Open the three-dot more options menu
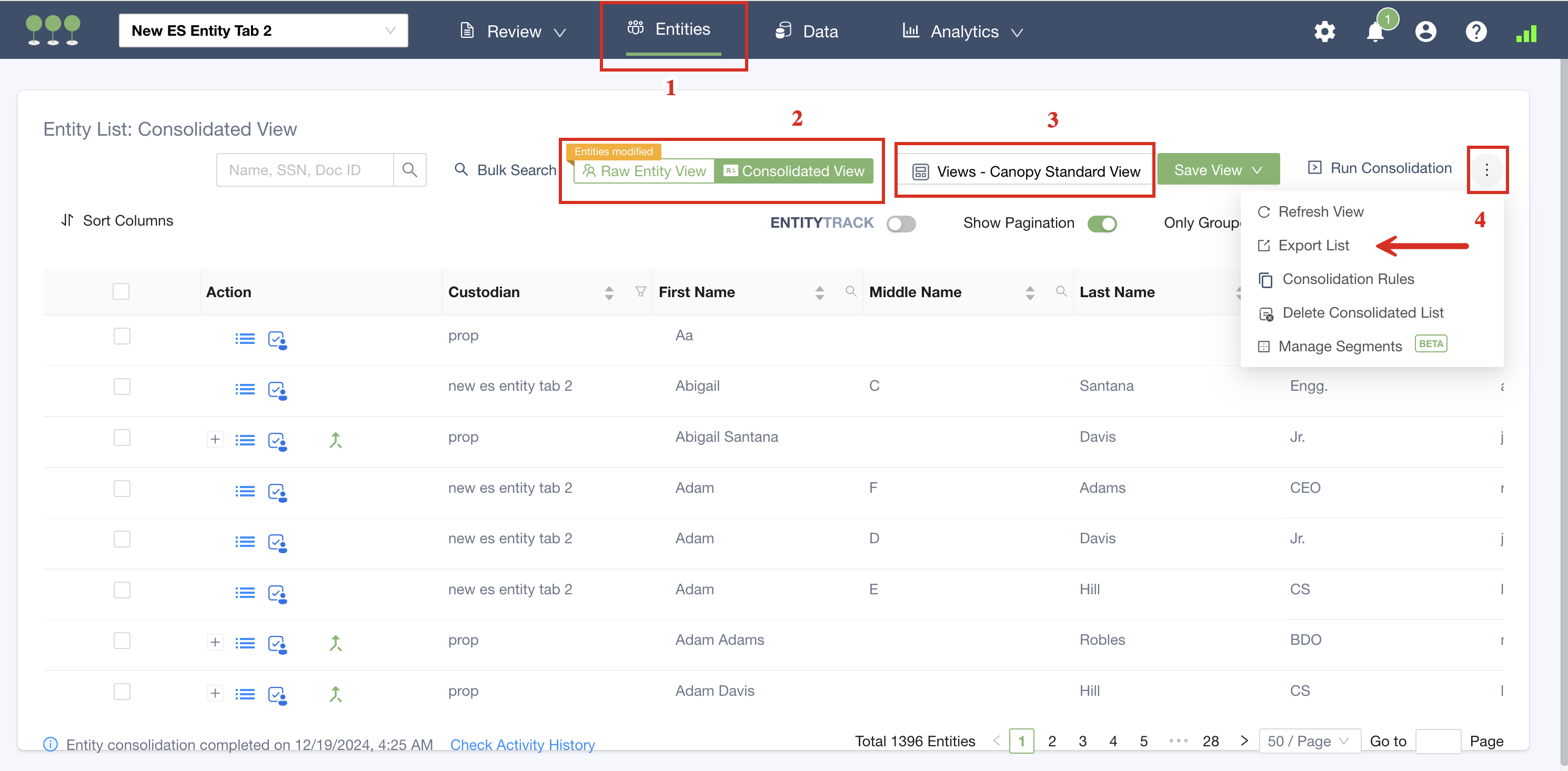Image resolution: width=1568 pixels, height=771 pixels. point(1486,170)
